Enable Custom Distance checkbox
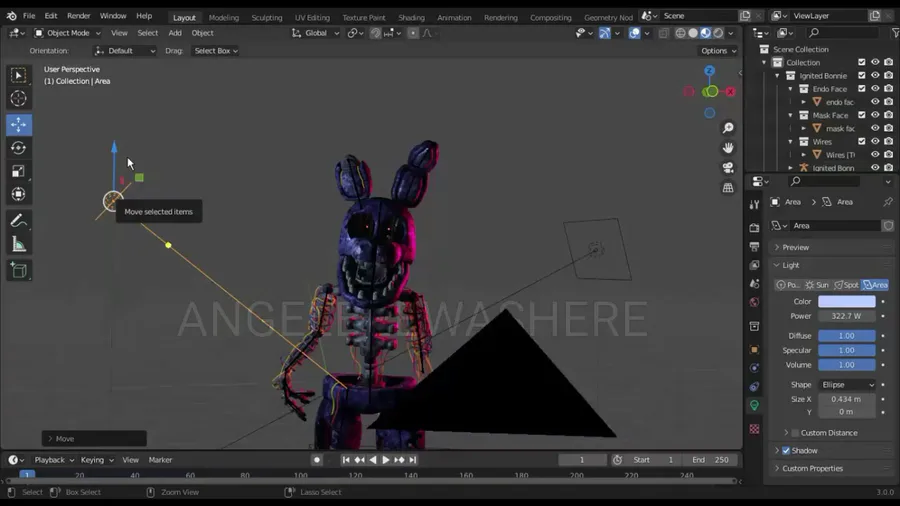Image resolution: width=900 pixels, height=506 pixels. 795,433
